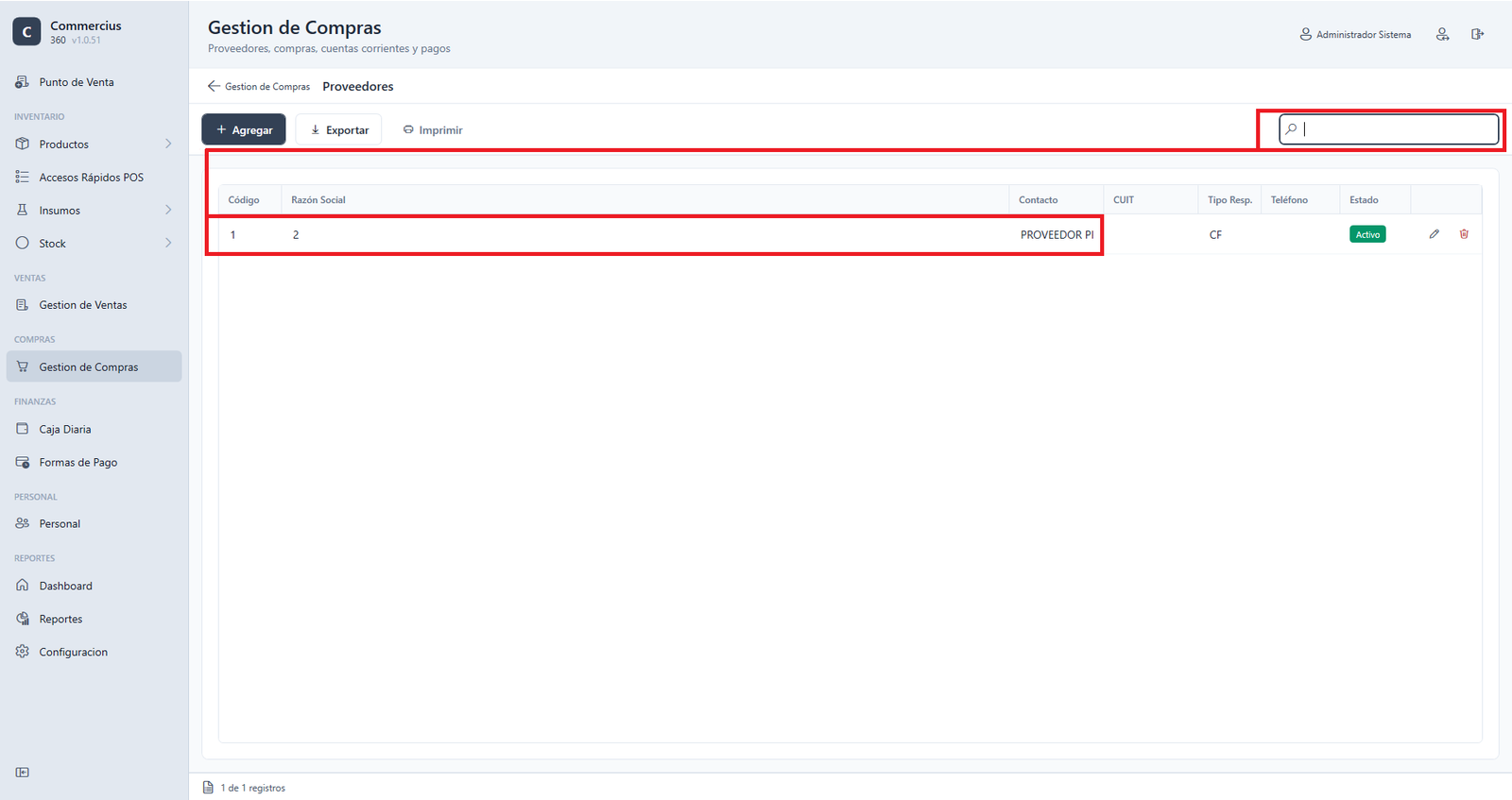This screenshot has width=1512, height=800.
Task: Expand the Stock submenu chevron
Action: 168,243
